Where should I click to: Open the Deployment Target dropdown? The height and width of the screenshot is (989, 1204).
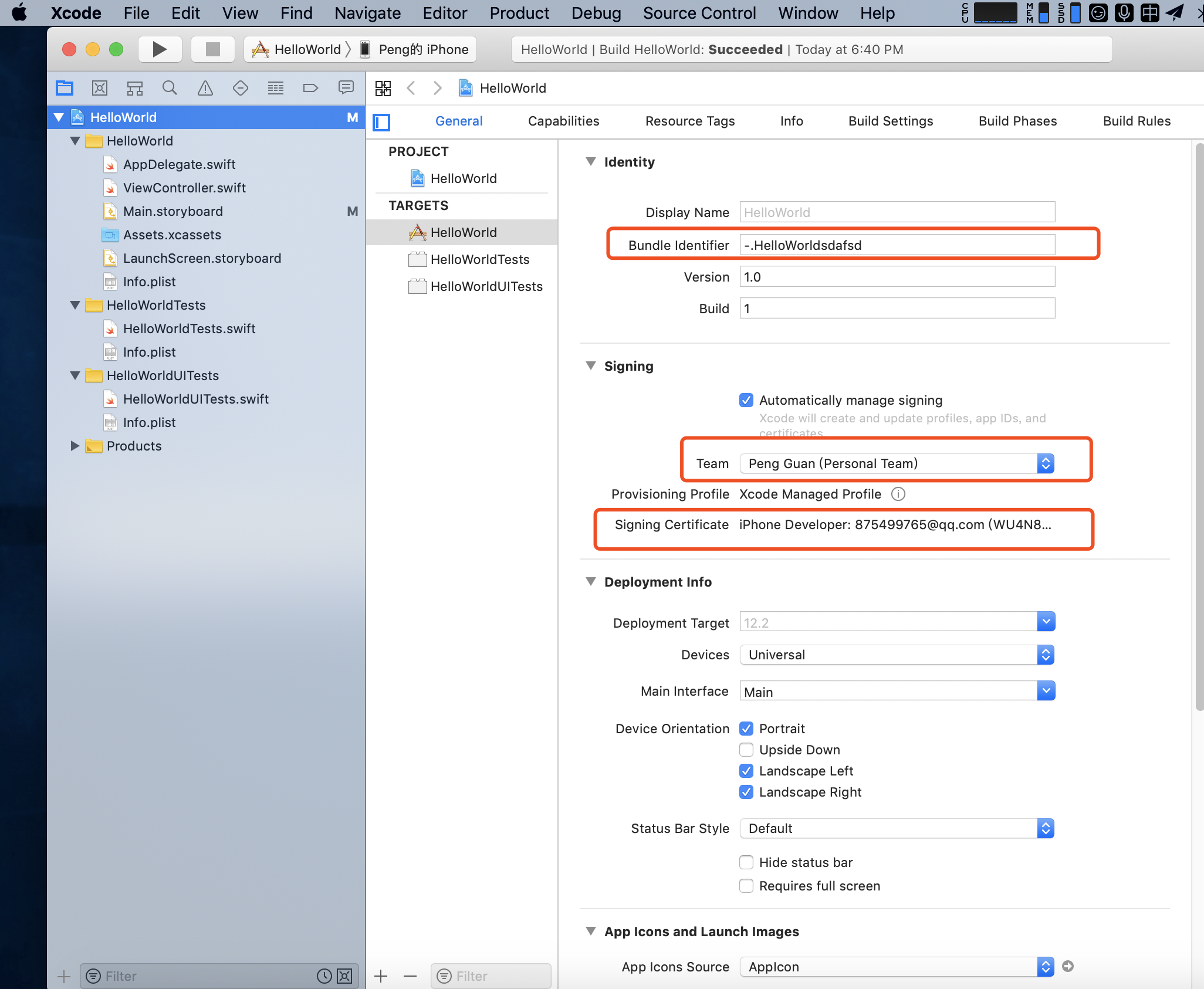point(1046,622)
